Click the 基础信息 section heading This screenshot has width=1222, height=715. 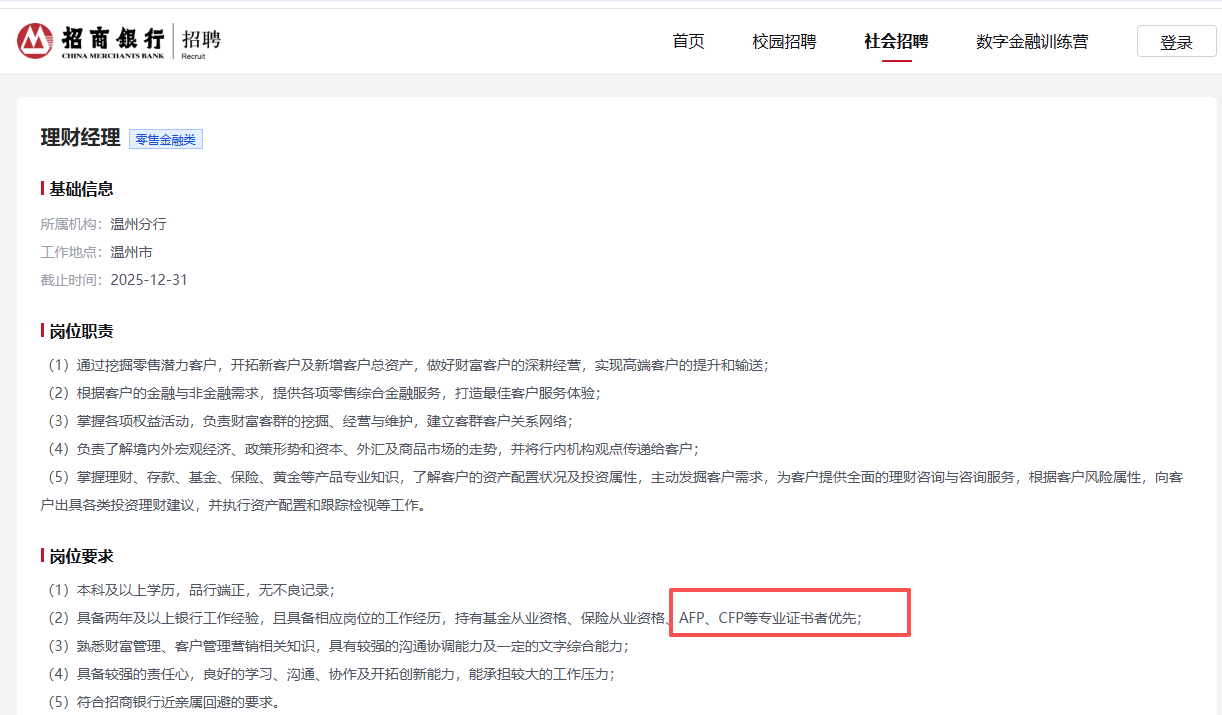[x=81, y=189]
